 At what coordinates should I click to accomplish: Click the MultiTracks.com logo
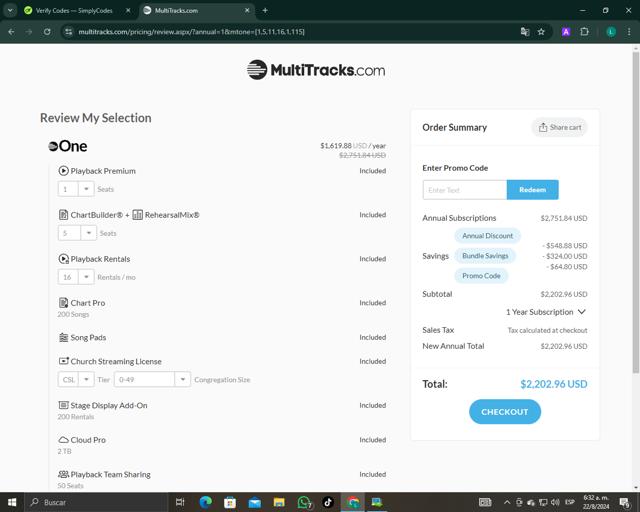(x=316, y=70)
